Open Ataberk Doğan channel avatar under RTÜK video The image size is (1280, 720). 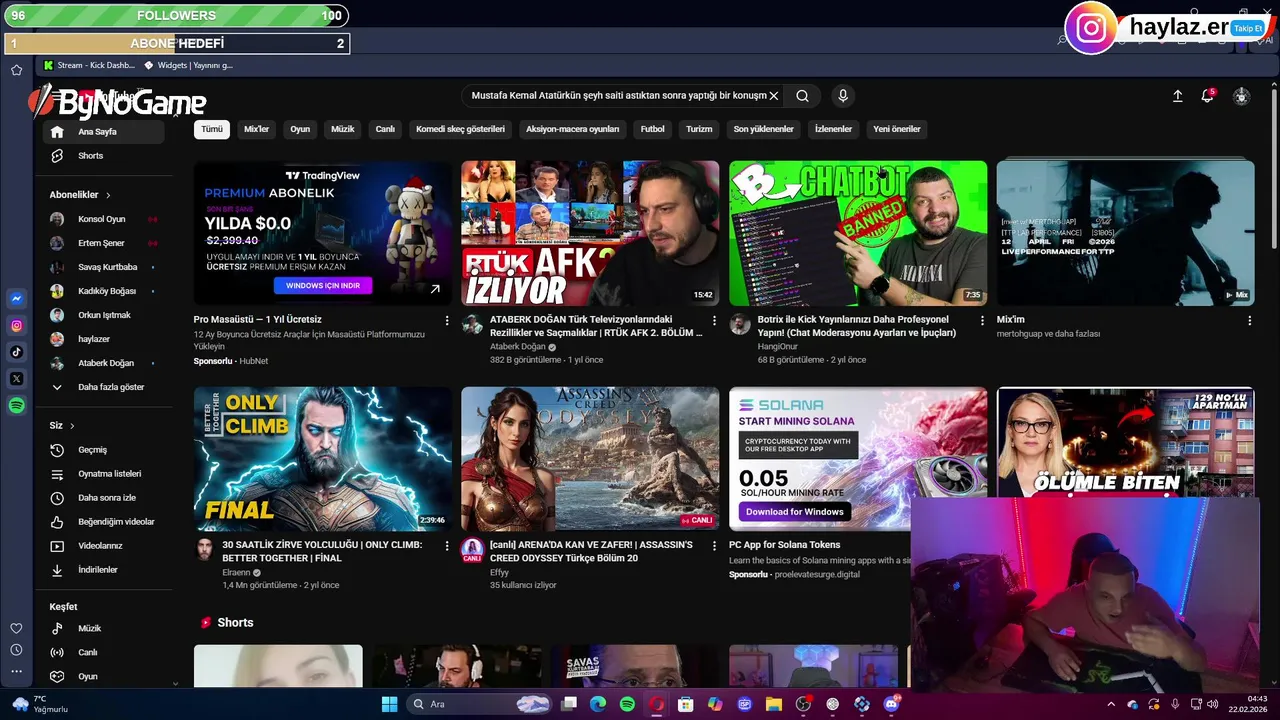pyautogui.click(x=472, y=324)
